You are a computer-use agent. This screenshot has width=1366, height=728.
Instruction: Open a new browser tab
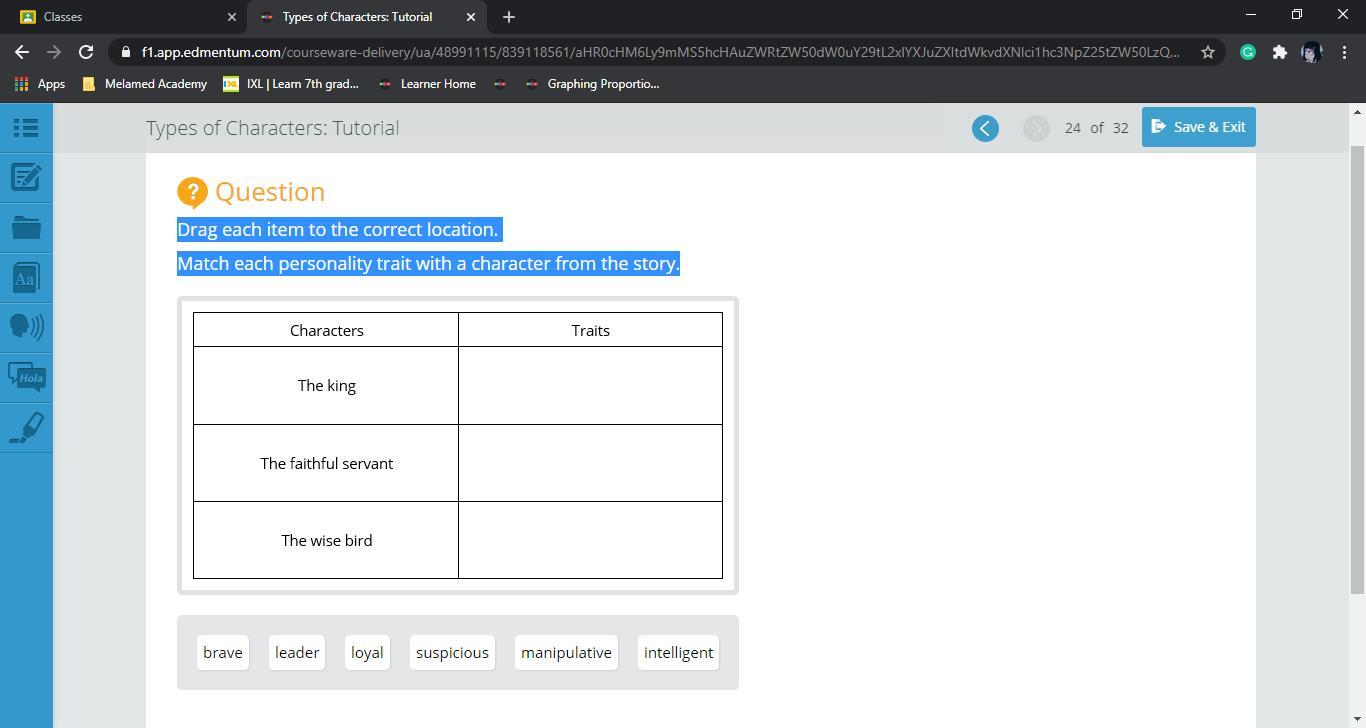point(509,17)
